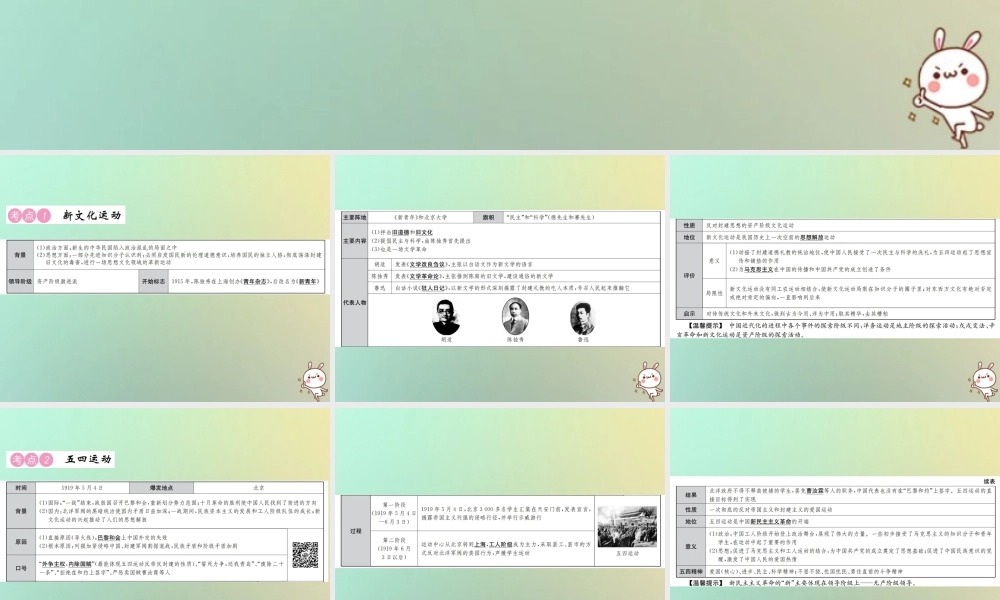Click the 旗帜 header cell
Screen dimensions: 1000x600
[x=488, y=217]
